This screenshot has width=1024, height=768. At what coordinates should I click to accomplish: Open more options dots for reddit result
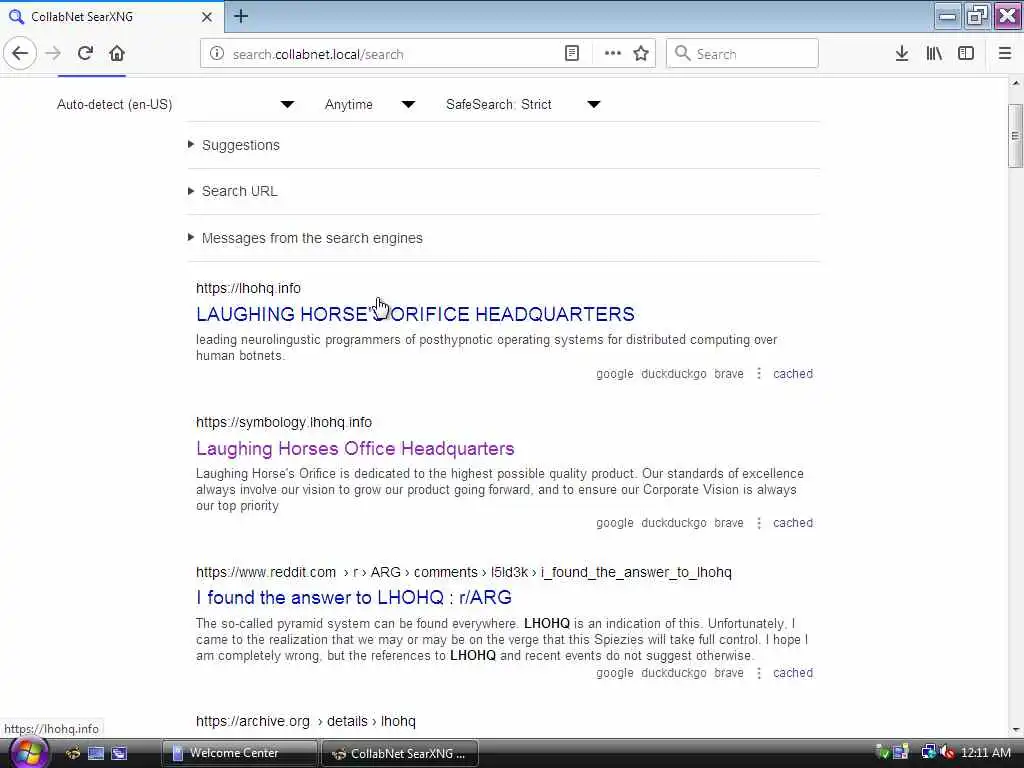(759, 673)
